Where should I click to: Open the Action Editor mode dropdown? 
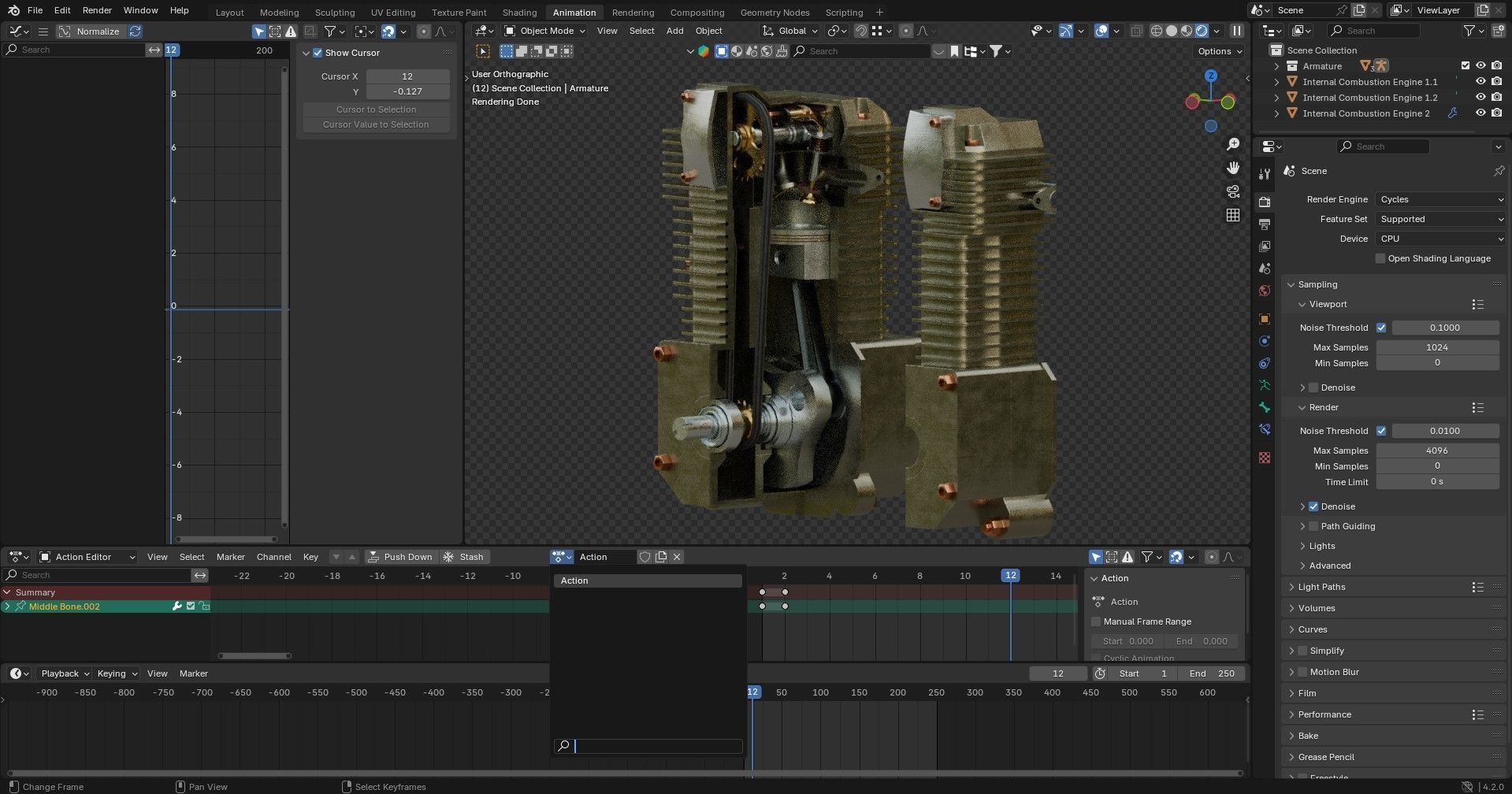87,557
